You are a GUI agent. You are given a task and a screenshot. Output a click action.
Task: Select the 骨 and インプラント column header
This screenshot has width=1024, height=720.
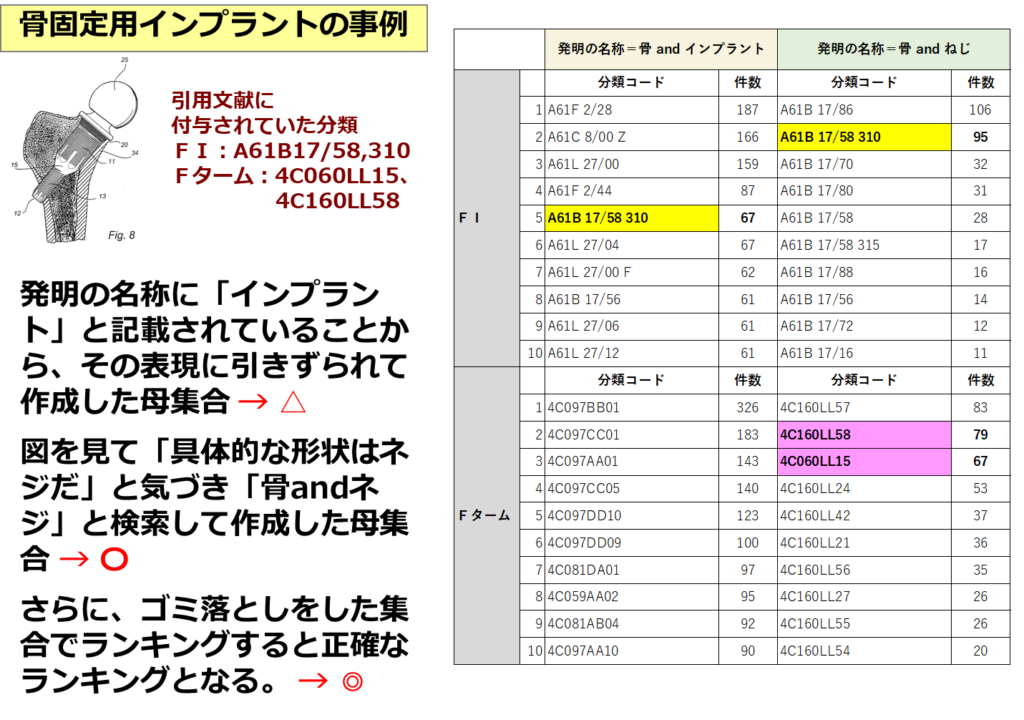click(x=661, y=49)
